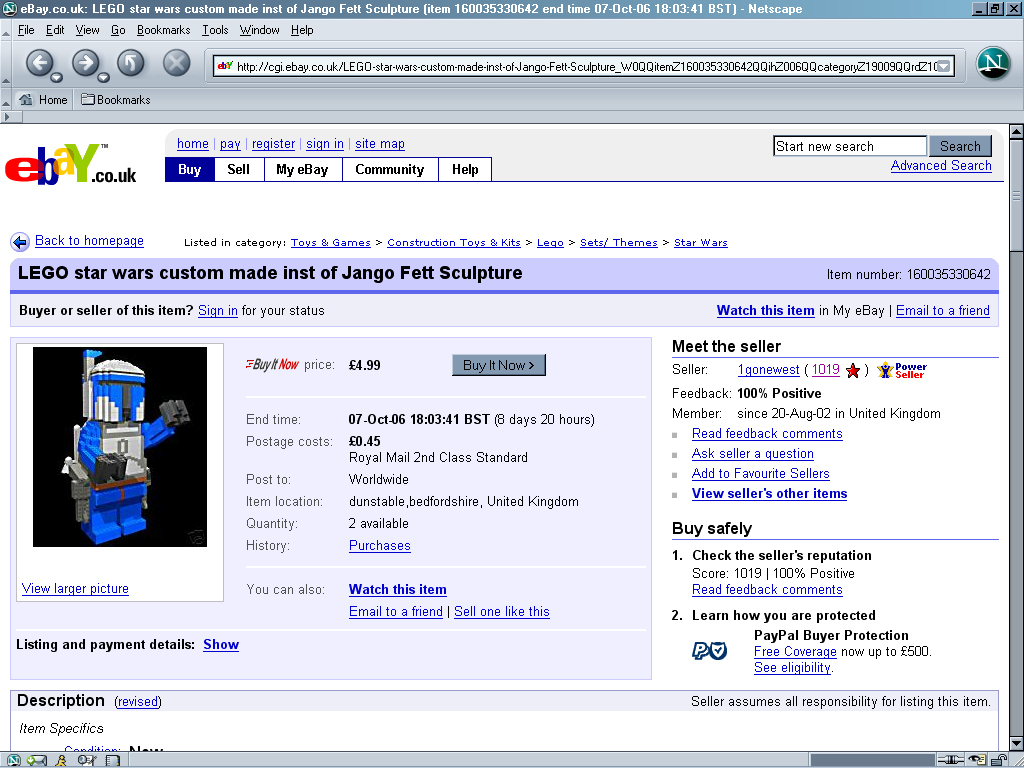Open the File menu

coord(26,30)
